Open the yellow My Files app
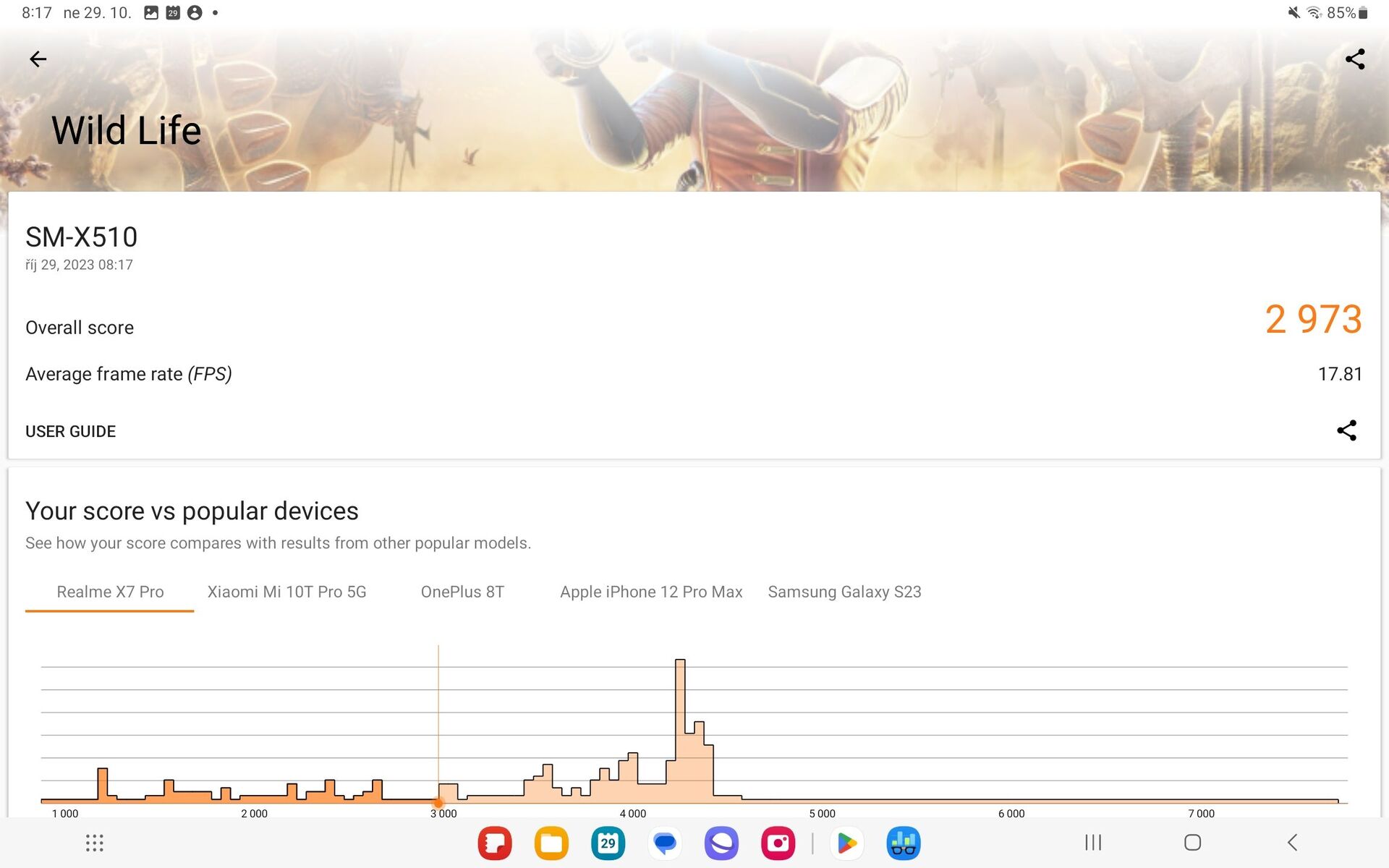 pyautogui.click(x=551, y=843)
